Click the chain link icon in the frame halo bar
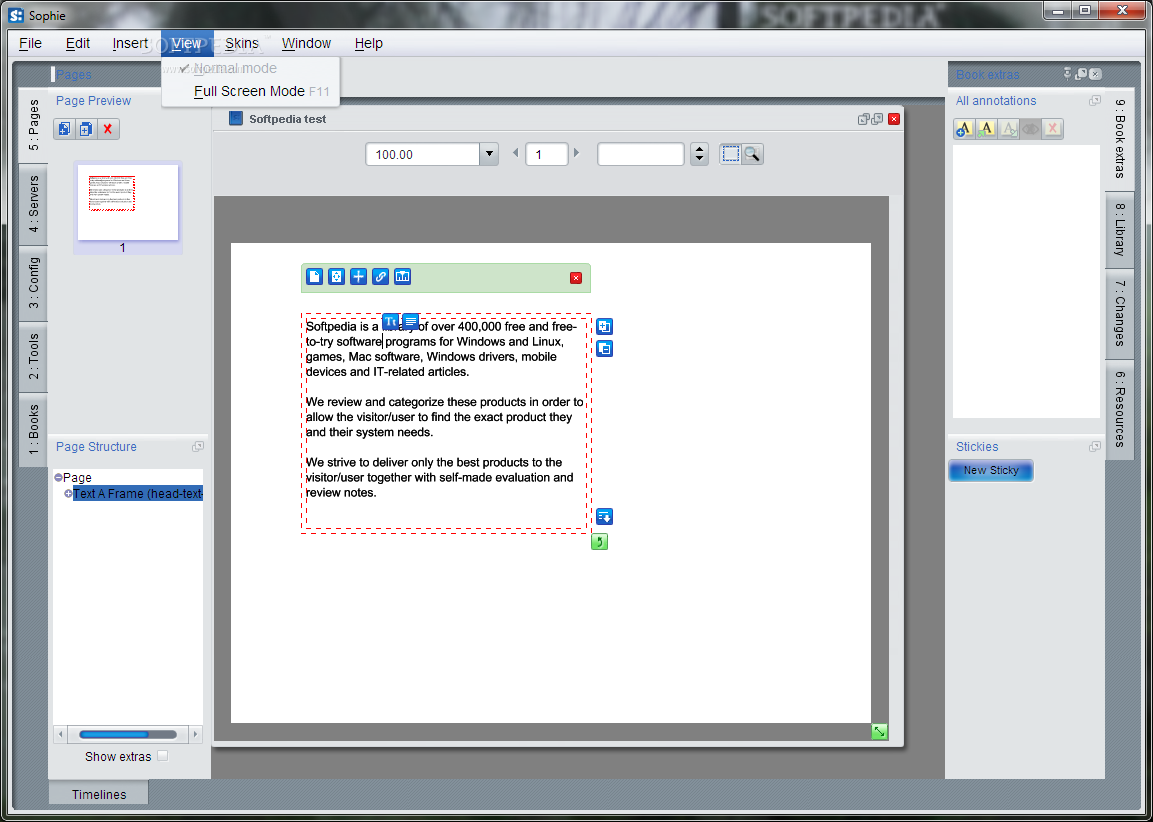 click(380, 276)
